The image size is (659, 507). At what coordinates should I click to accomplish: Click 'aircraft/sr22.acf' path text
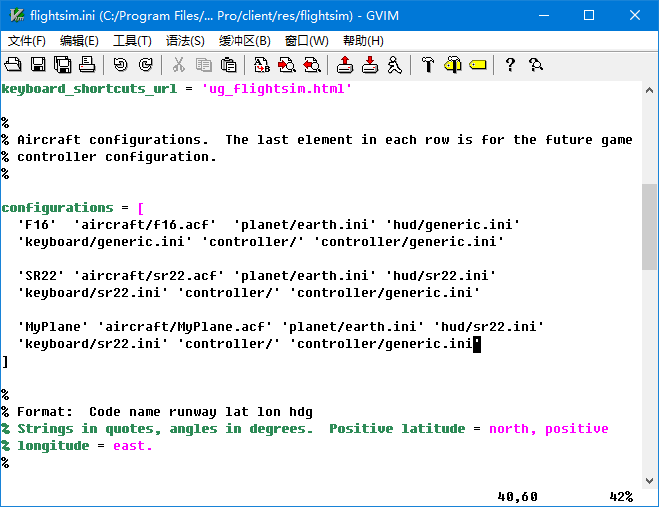tap(149, 275)
